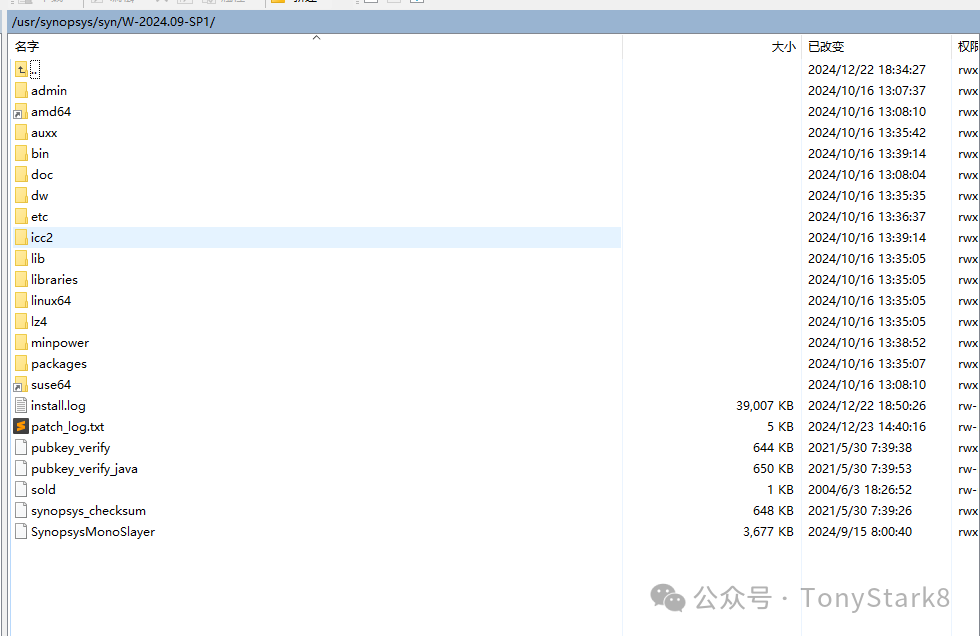Click the date 2021/5/30 7:39:26
This screenshot has width=980, height=636.
[x=860, y=511]
